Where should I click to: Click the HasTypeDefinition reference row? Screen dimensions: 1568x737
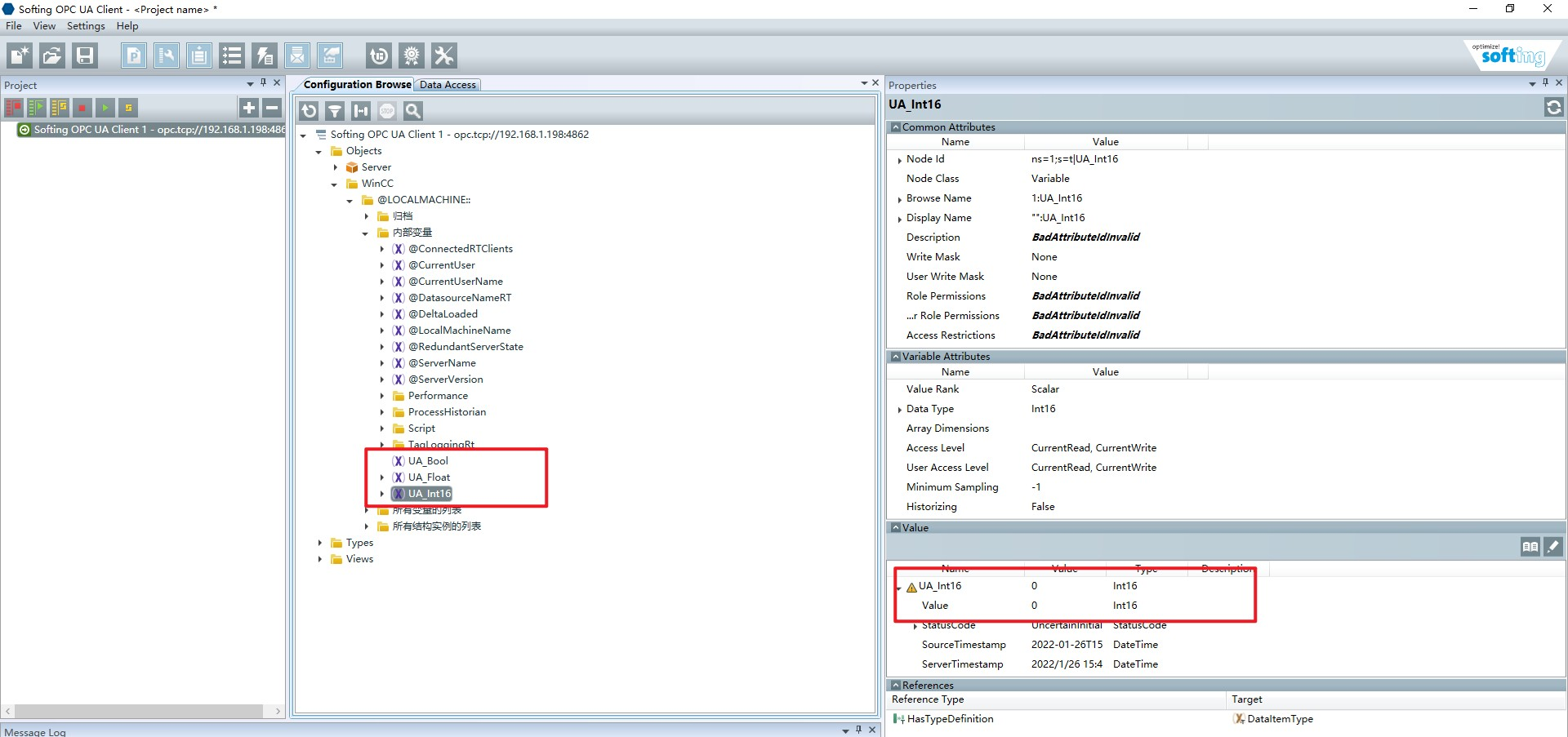[x=950, y=719]
